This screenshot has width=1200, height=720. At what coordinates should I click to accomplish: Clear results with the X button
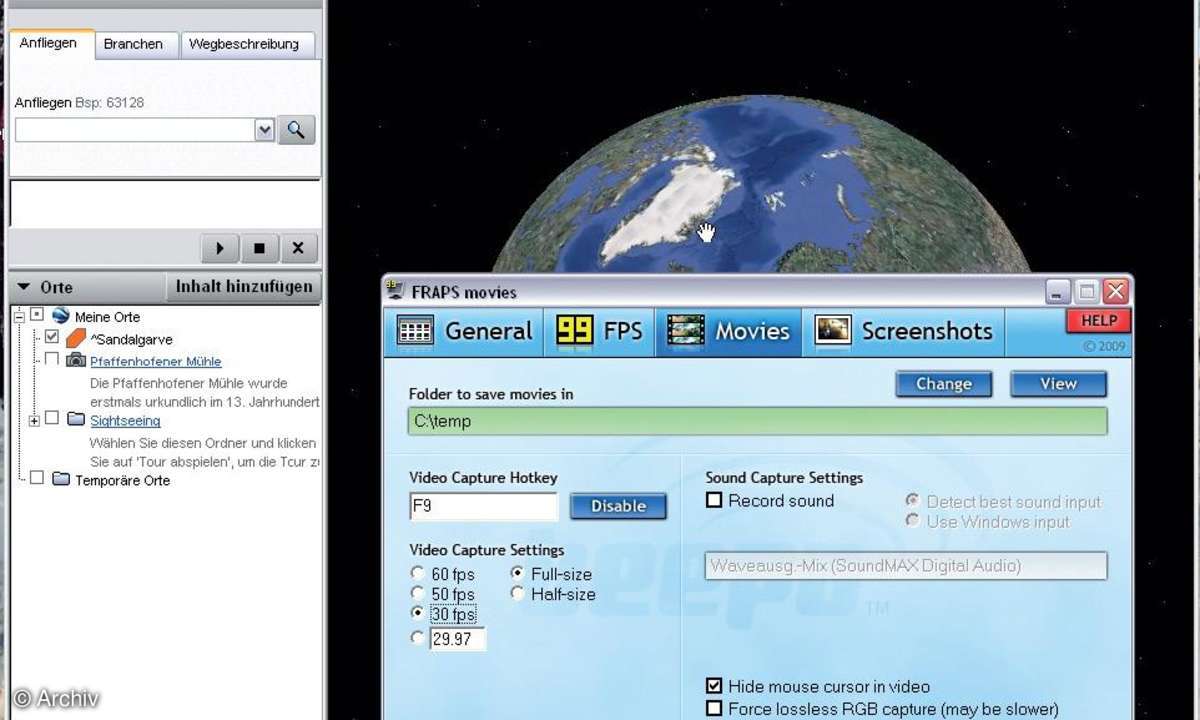coord(298,248)
